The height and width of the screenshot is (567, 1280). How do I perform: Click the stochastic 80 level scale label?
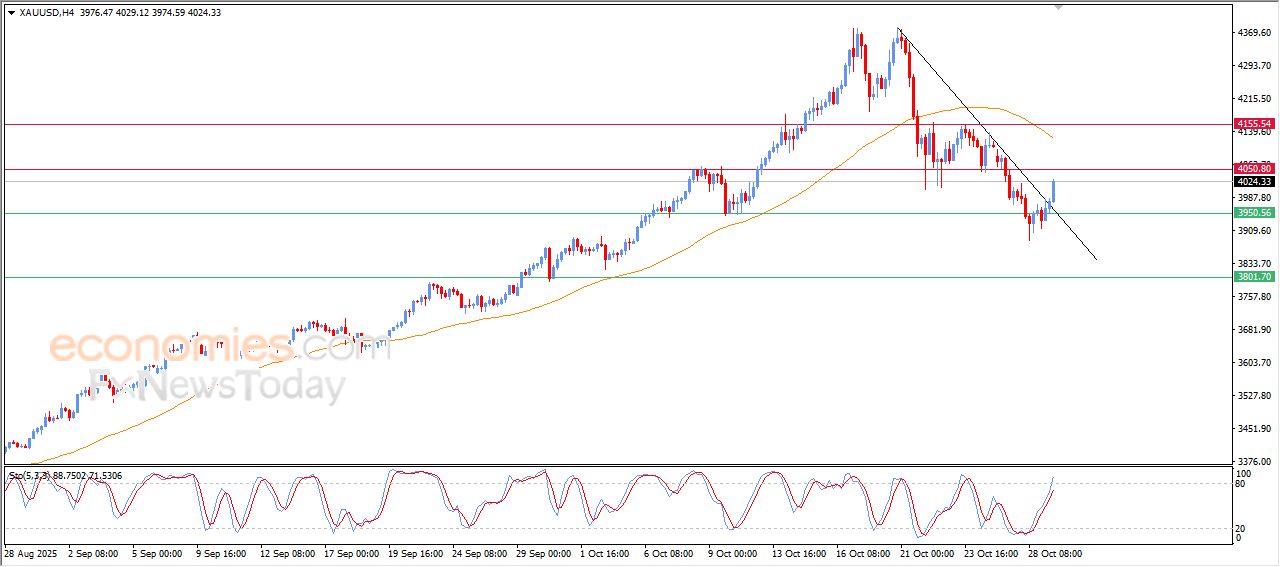[1243, 484]
